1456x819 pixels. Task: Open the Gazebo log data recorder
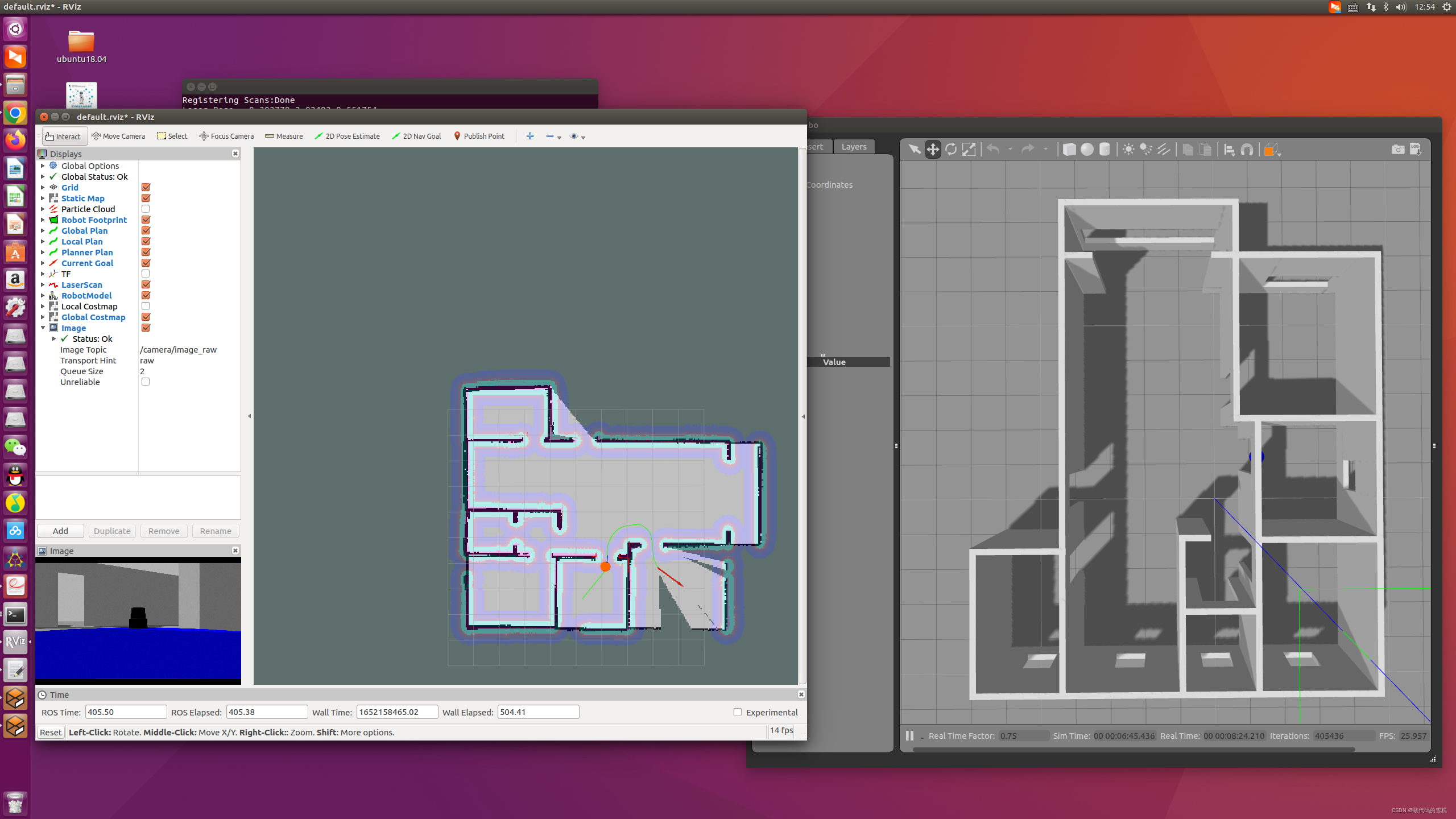1416,150
